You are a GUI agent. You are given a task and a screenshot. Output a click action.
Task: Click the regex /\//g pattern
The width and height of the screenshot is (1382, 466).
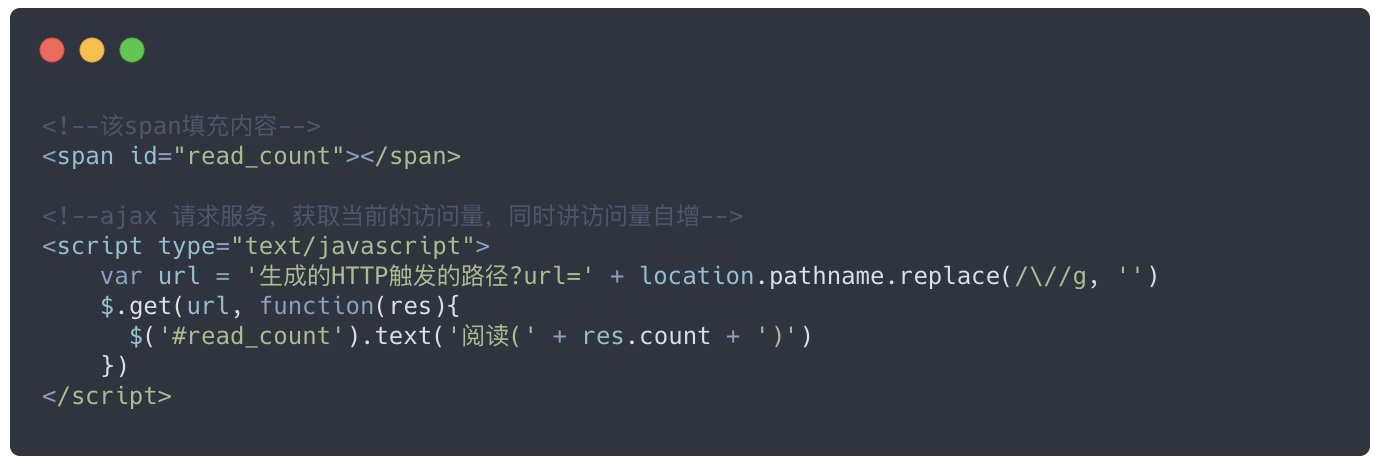pos(1043,276)
